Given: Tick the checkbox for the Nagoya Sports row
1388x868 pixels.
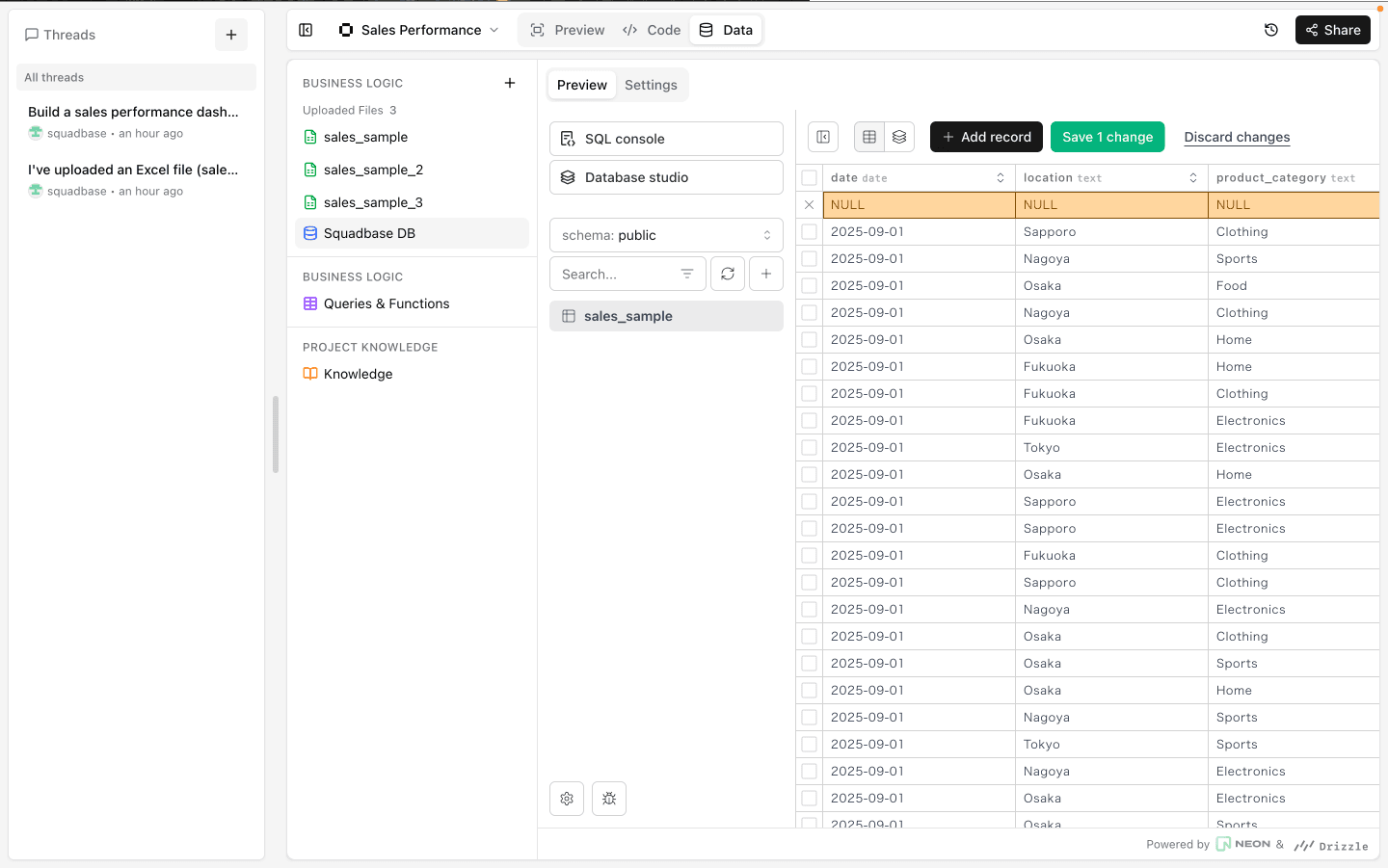Looking at the screenshot, I should [x=810, y=258].
